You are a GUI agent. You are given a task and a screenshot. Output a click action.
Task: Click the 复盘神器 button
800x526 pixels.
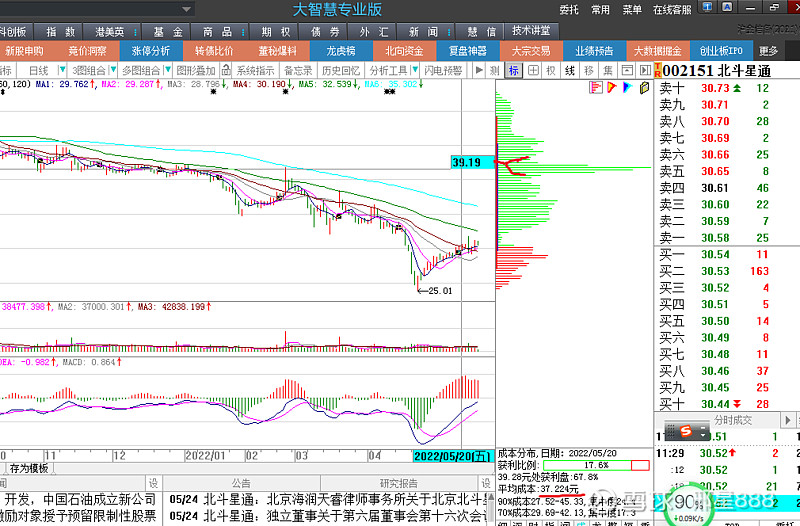click(467, 51)
